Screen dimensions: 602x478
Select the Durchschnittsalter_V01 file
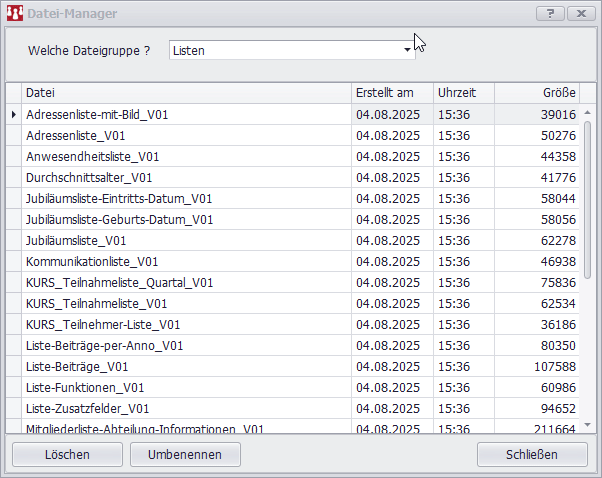tap(89, 177)
